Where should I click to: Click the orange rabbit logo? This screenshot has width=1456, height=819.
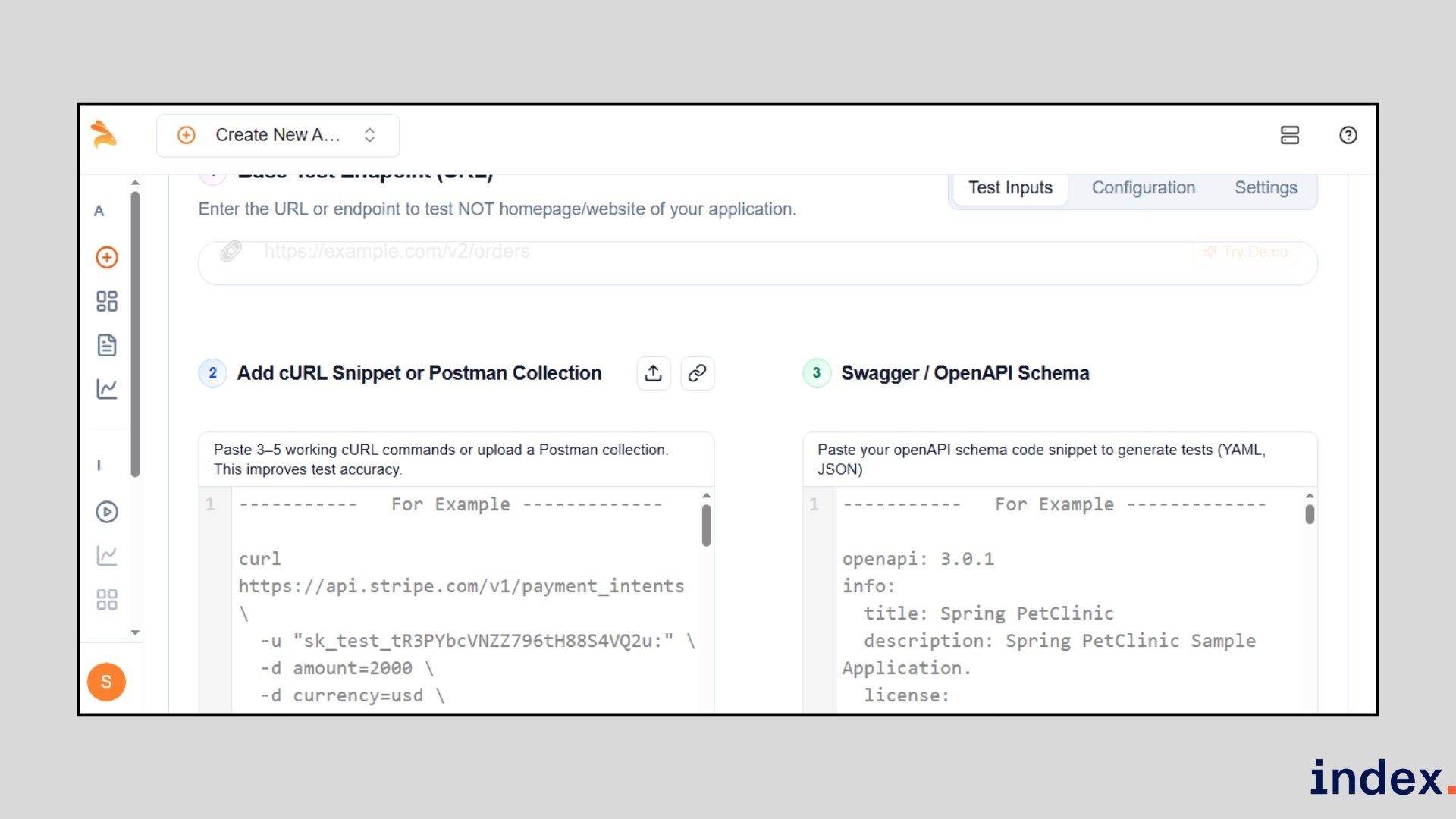(x=104, y=135)
